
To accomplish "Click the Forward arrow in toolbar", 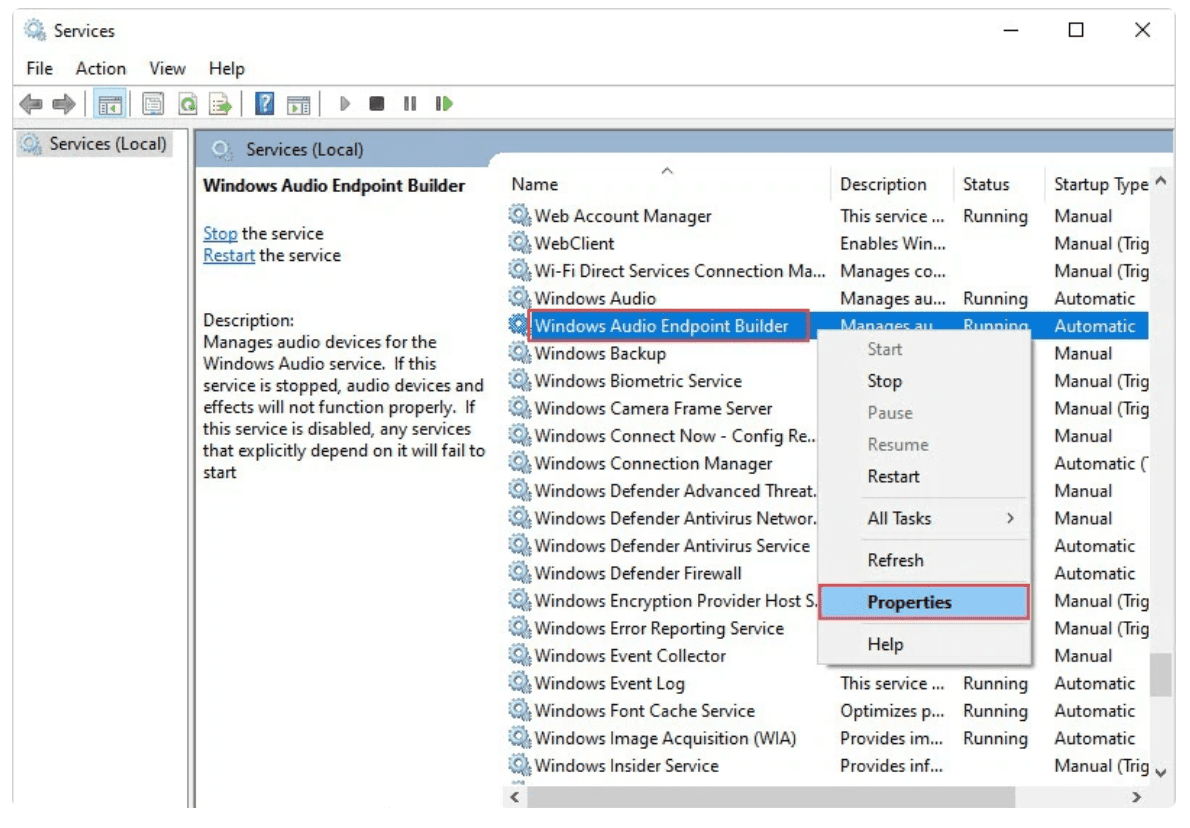I will (63, 103).
